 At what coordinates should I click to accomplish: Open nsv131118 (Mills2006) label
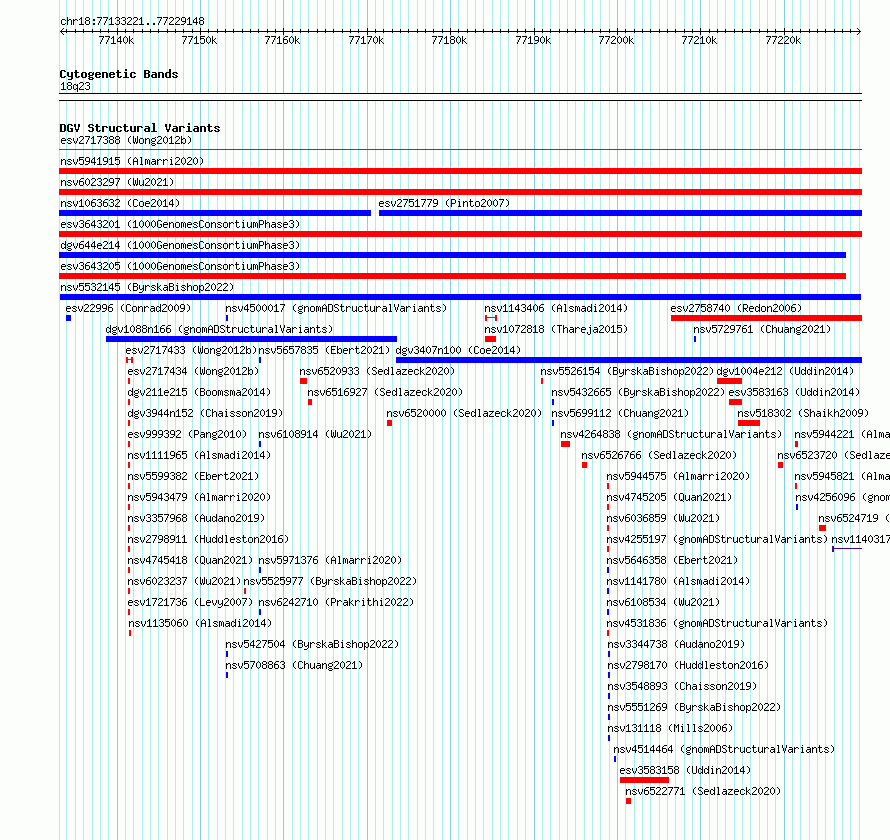point(670,728)
